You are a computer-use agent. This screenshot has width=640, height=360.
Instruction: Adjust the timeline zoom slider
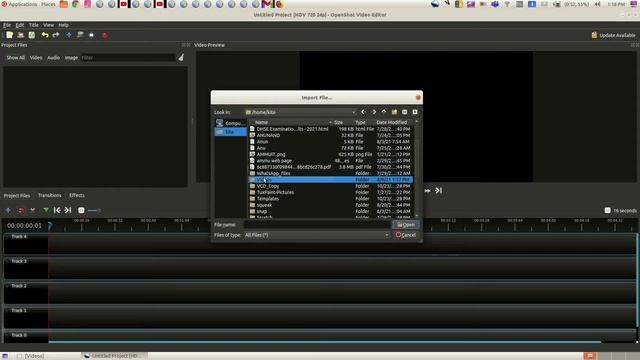94,210
